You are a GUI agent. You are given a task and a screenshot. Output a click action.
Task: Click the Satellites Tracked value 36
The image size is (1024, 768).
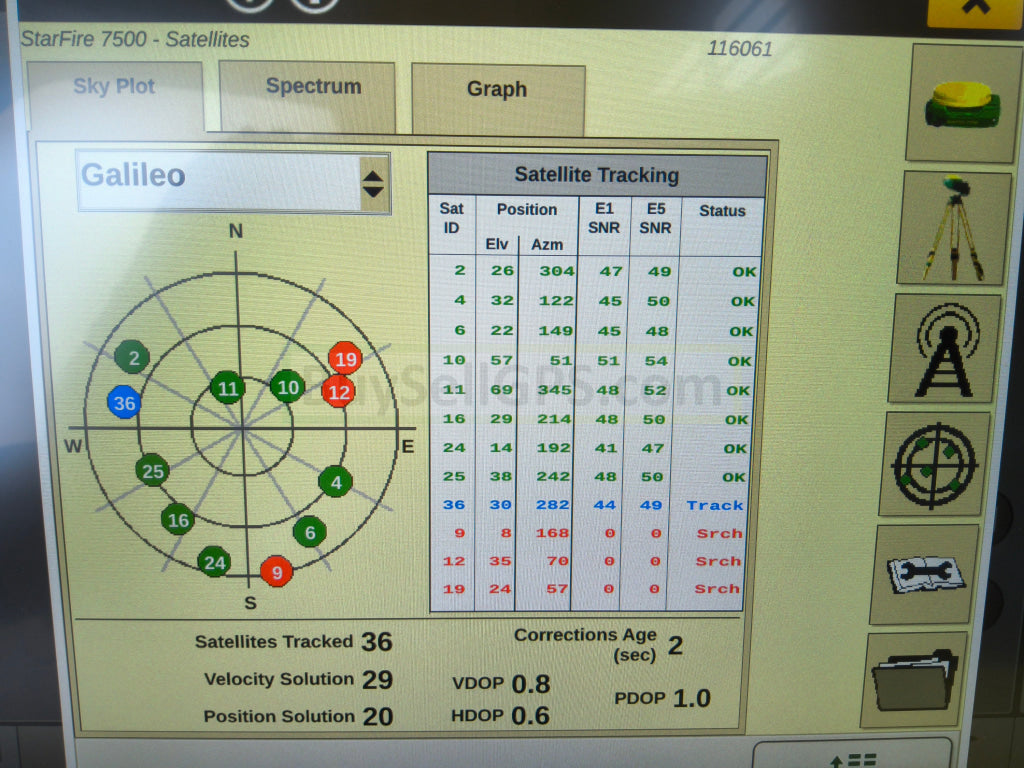click(x=377, y=642)
